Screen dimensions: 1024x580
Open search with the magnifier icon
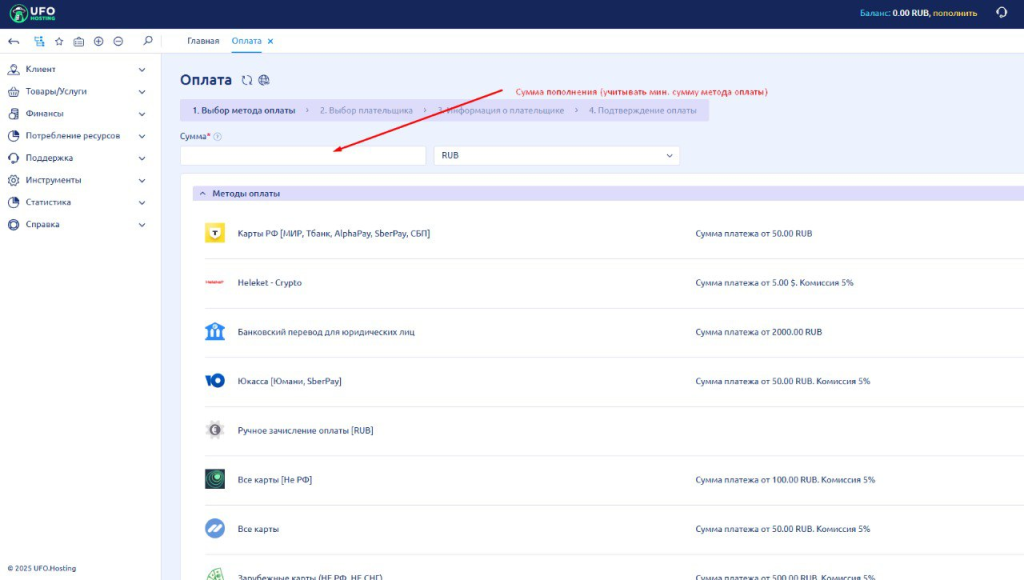coord(148,41)
